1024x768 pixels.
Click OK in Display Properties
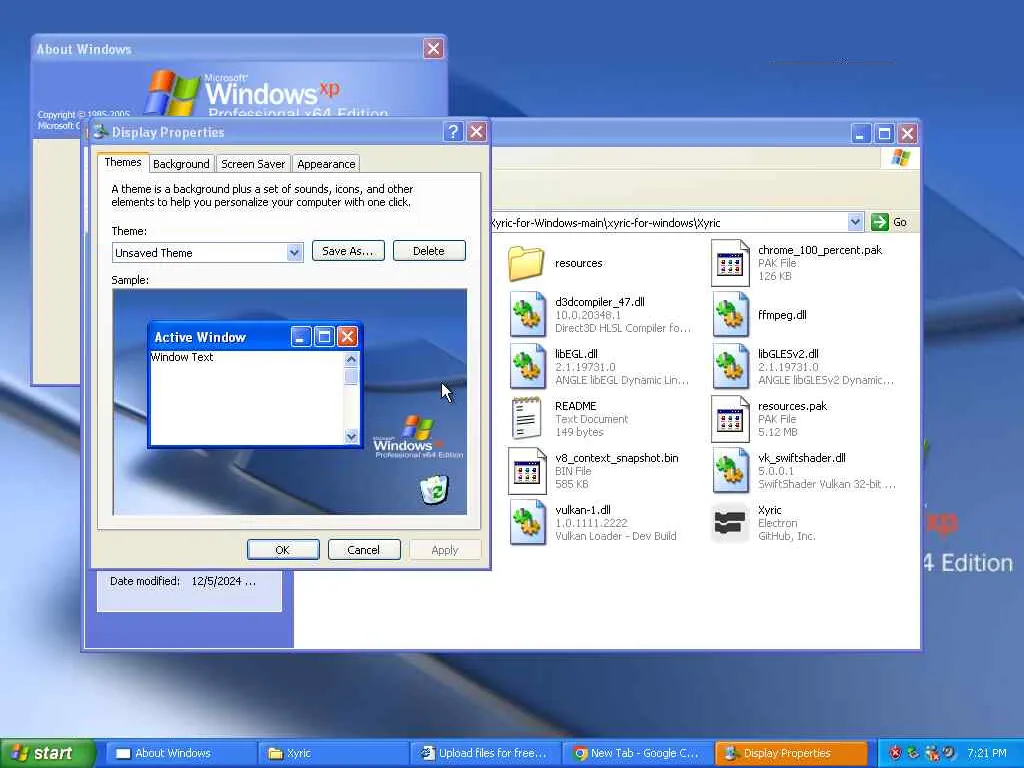click(283, 550)
